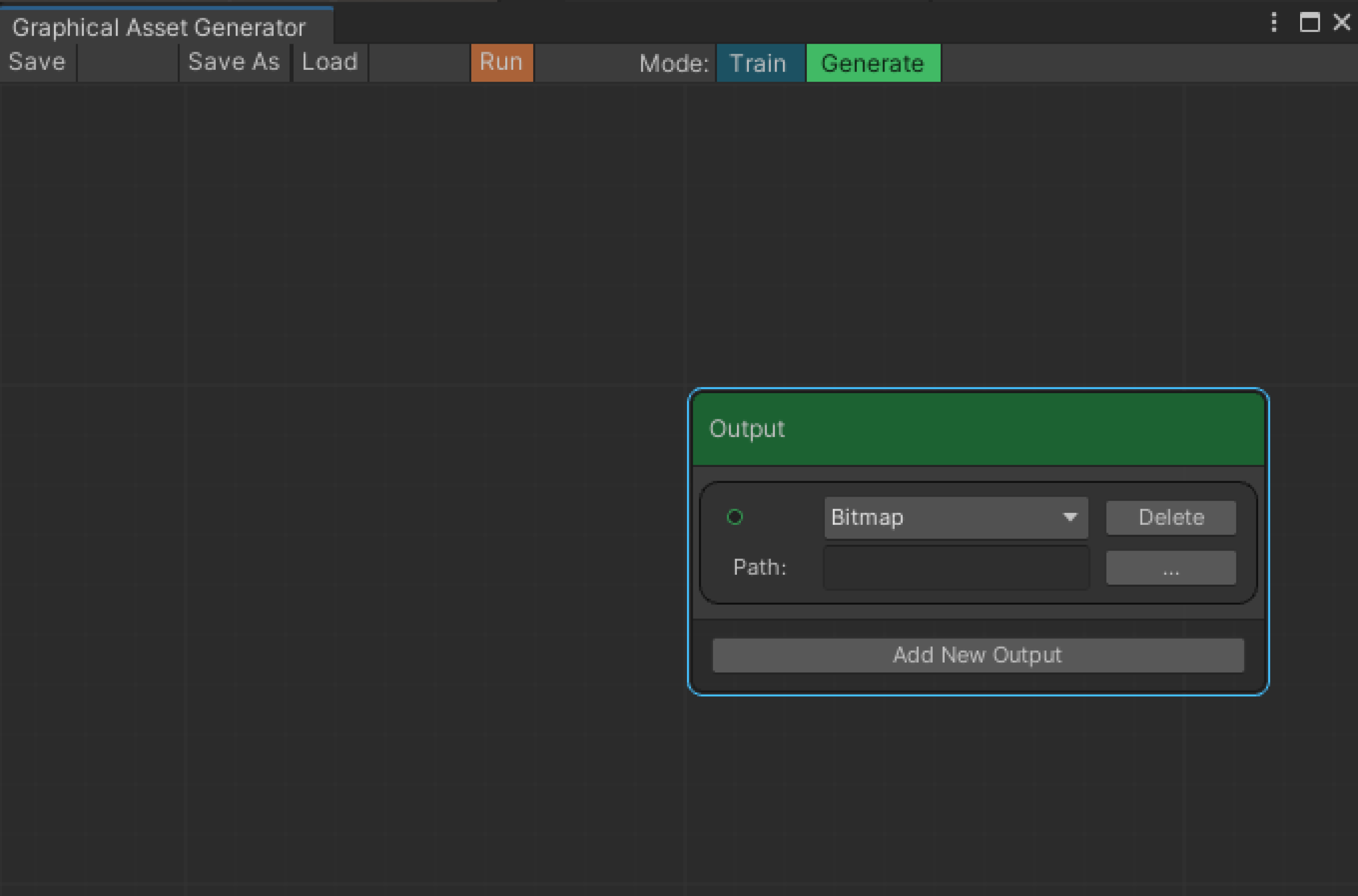
Task: Click blank toolbar button between Save and Save As
Action: tap(128, 62)
